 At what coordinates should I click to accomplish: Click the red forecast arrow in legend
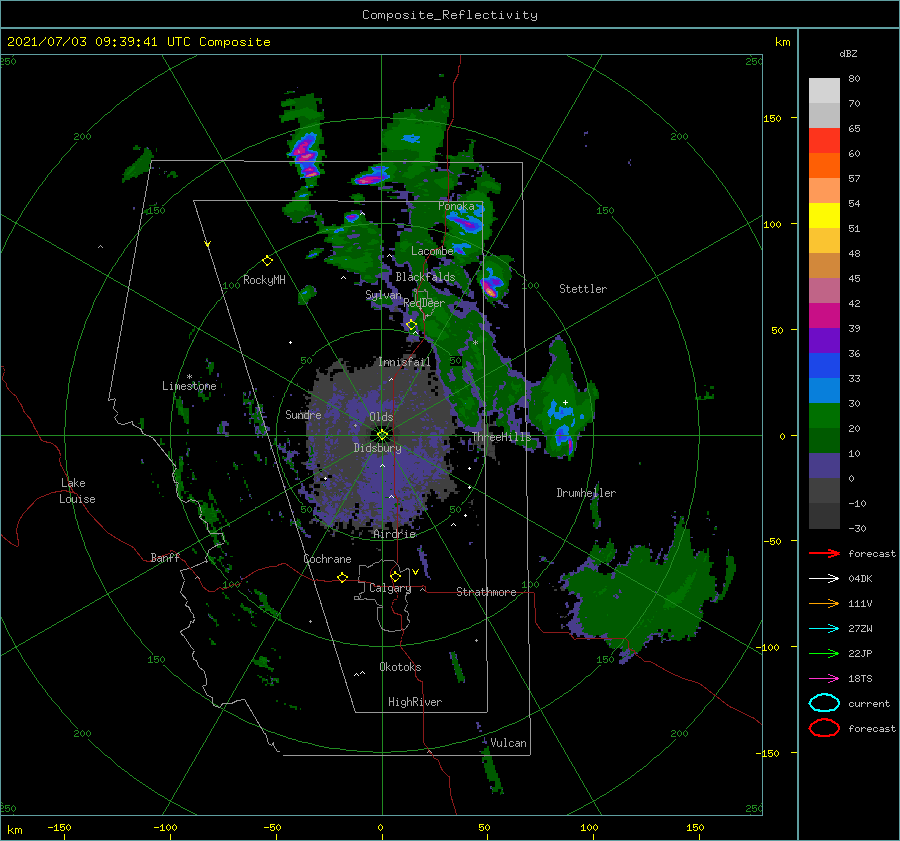point(824,553)
